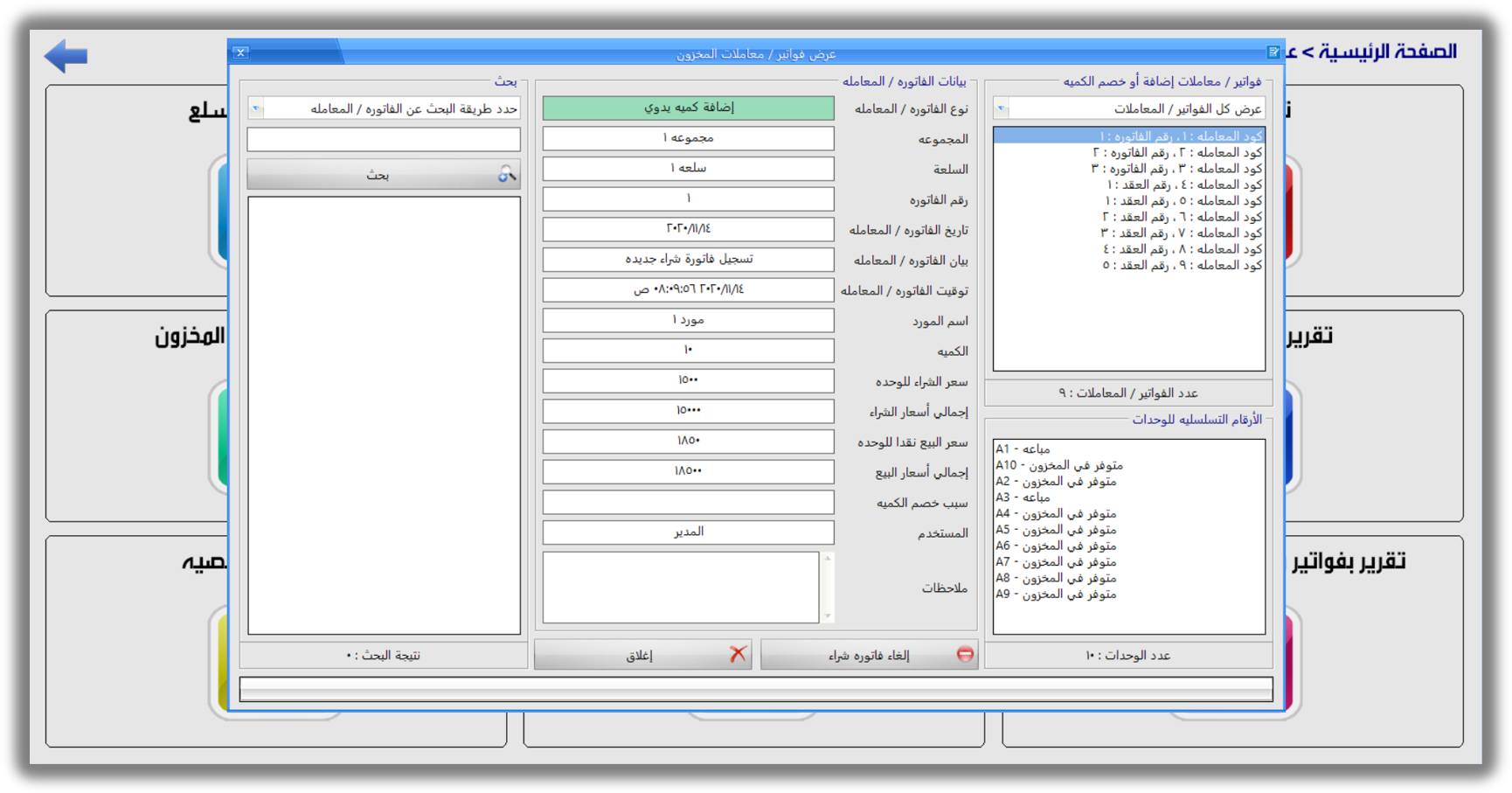Click the نتيجة البحث : ٠ result text
This screenshot has height=793, width=1512.
coord(384,655)
